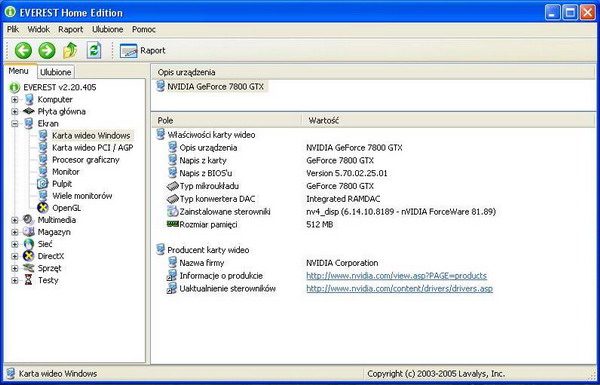Switch to the Menu tab
600x385 pixels.
tap(18, 71)
